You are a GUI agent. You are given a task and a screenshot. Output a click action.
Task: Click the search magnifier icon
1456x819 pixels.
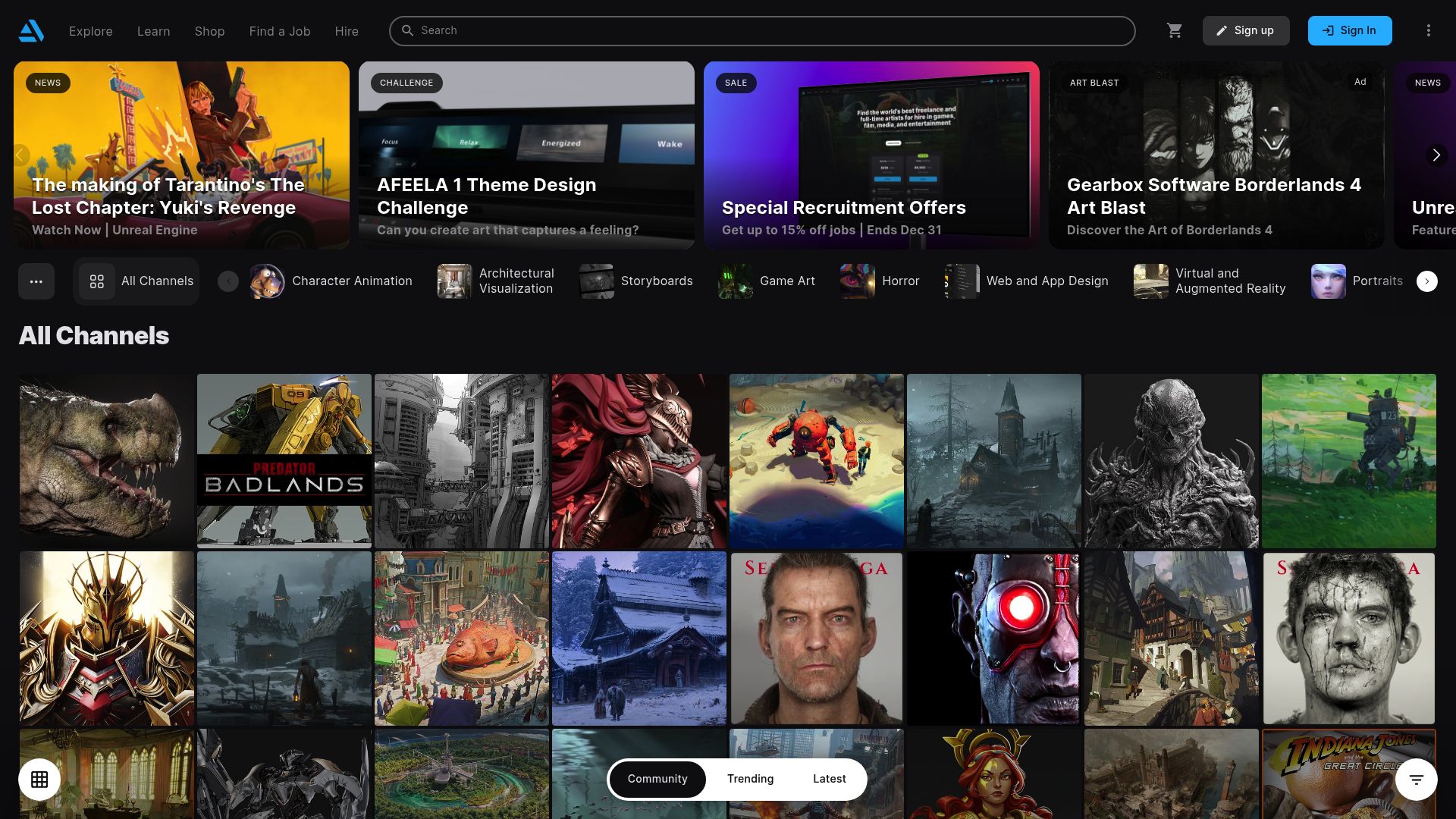(407, 31)
